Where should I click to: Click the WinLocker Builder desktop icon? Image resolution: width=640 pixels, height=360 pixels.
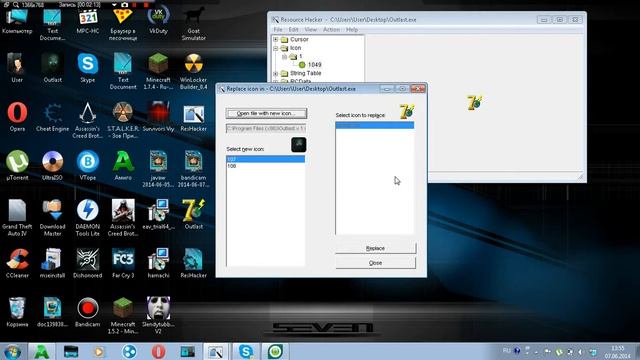[x=193, y=71]
